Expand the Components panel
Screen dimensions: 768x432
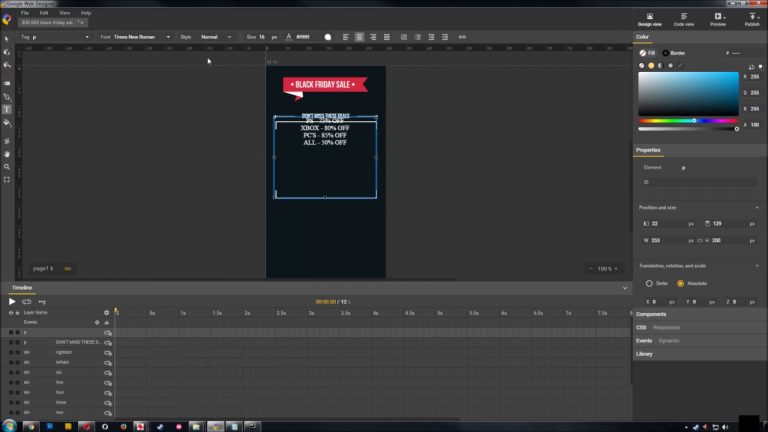[x=651, y=314]
